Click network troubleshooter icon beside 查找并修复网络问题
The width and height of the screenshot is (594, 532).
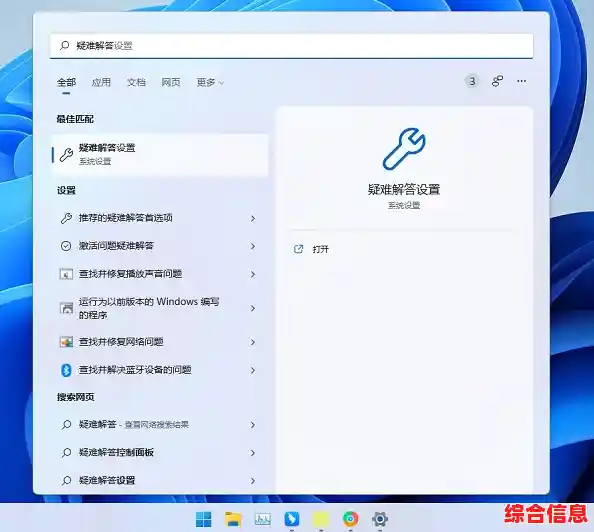(66, 342)
